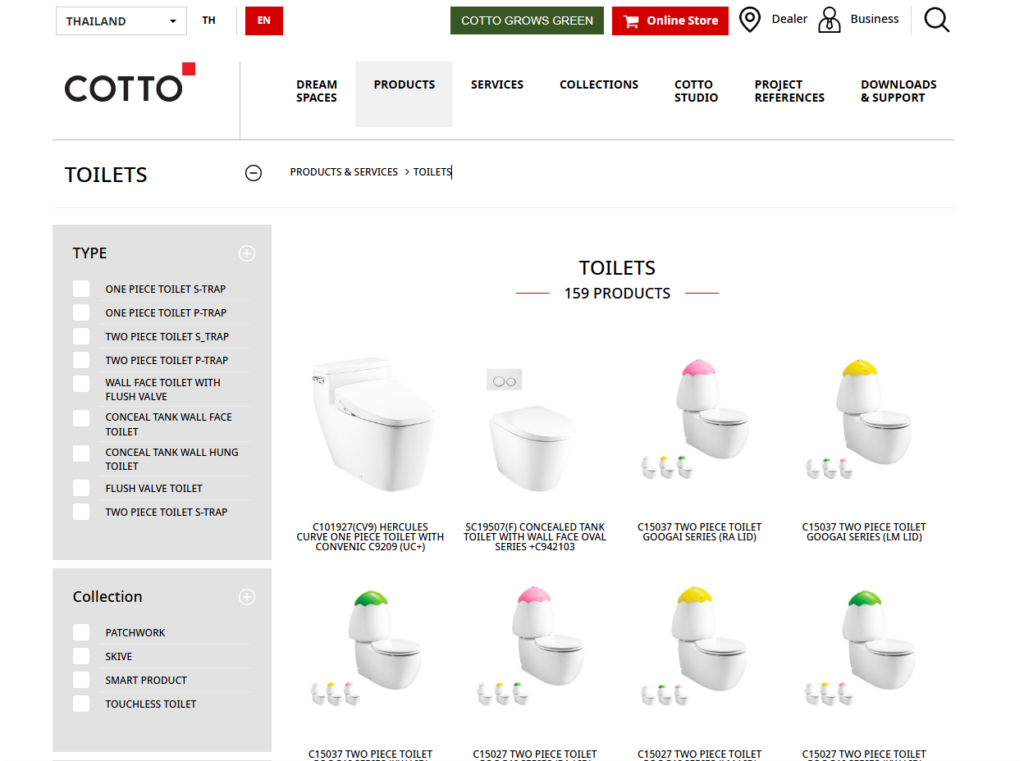Click the plus icon beside TYPE
Viewport: 1024px width, 761px height.
click(247, 254)
